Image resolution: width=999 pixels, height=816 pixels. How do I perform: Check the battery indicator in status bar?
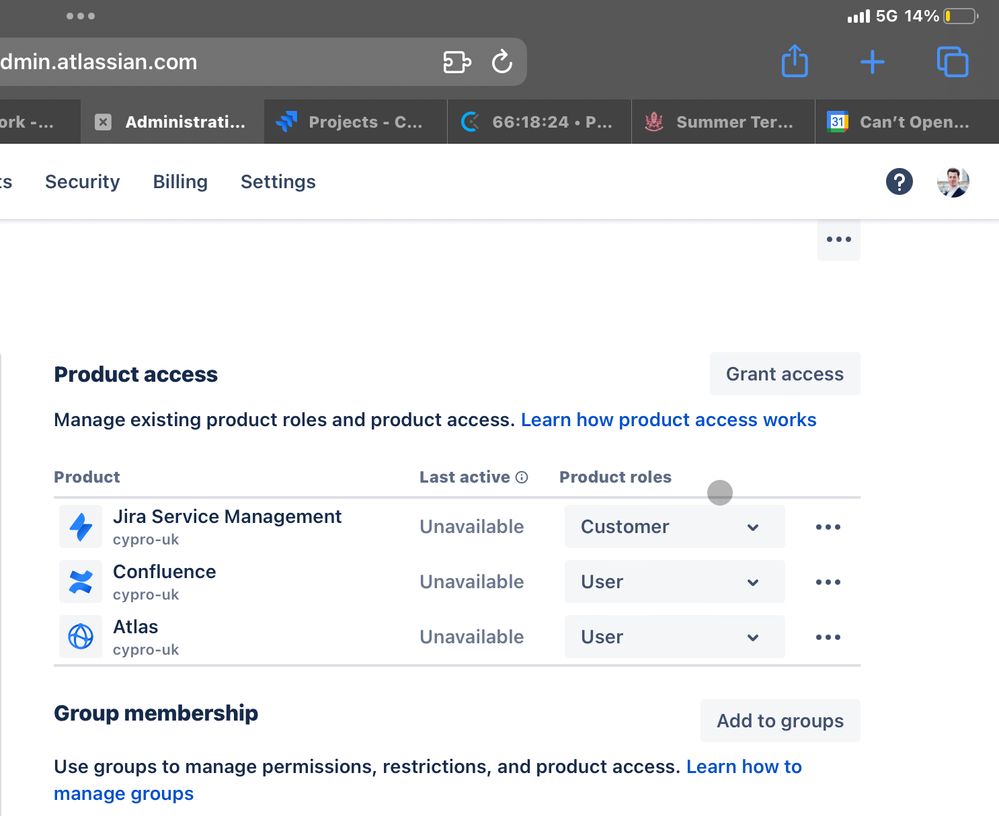[961, 16]
